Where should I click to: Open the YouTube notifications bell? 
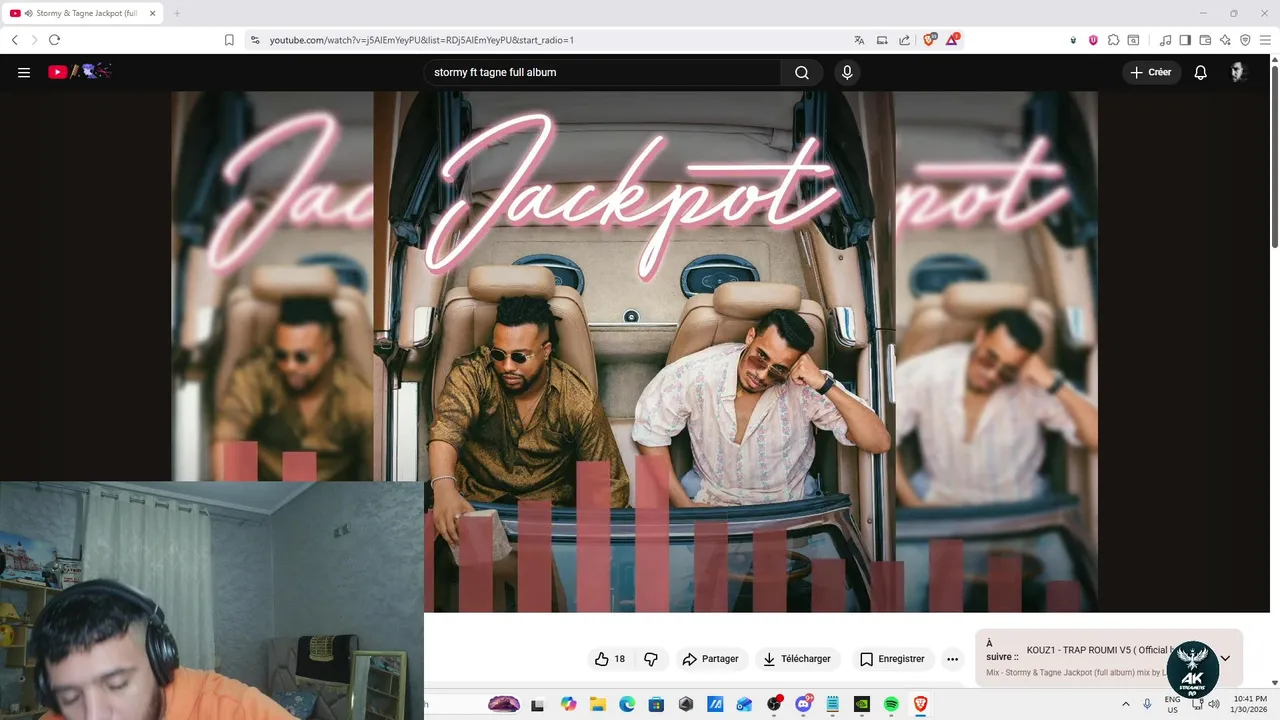[1201, 72]
